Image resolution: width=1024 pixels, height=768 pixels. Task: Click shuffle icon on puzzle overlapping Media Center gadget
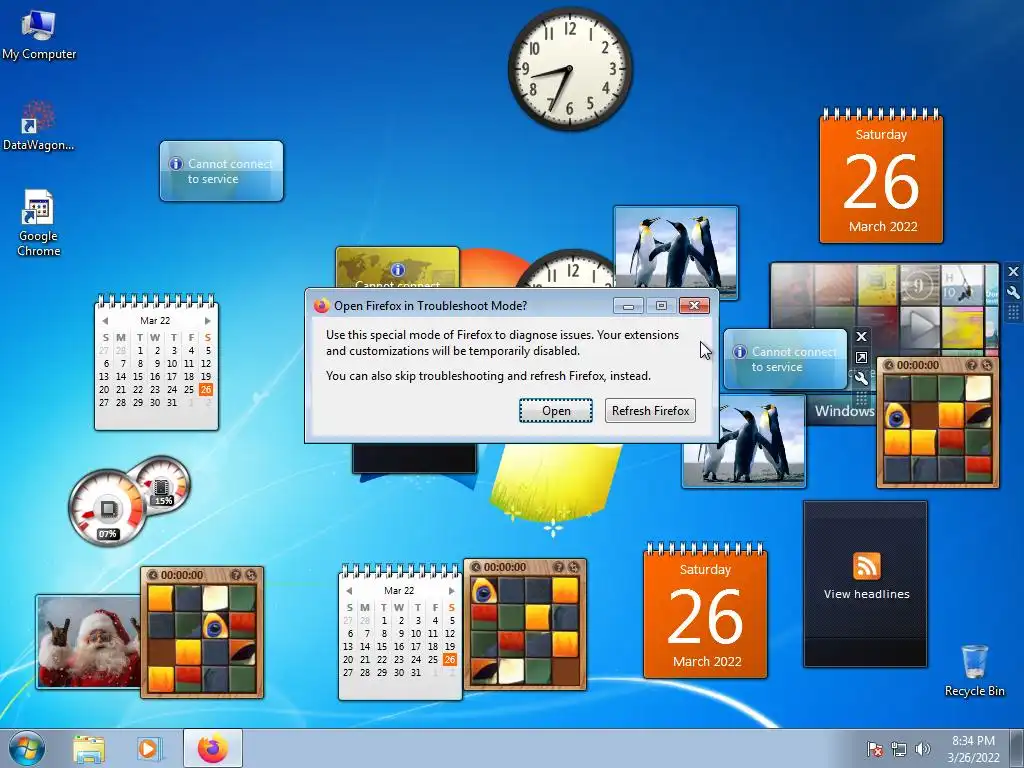(x=987, y=365)
